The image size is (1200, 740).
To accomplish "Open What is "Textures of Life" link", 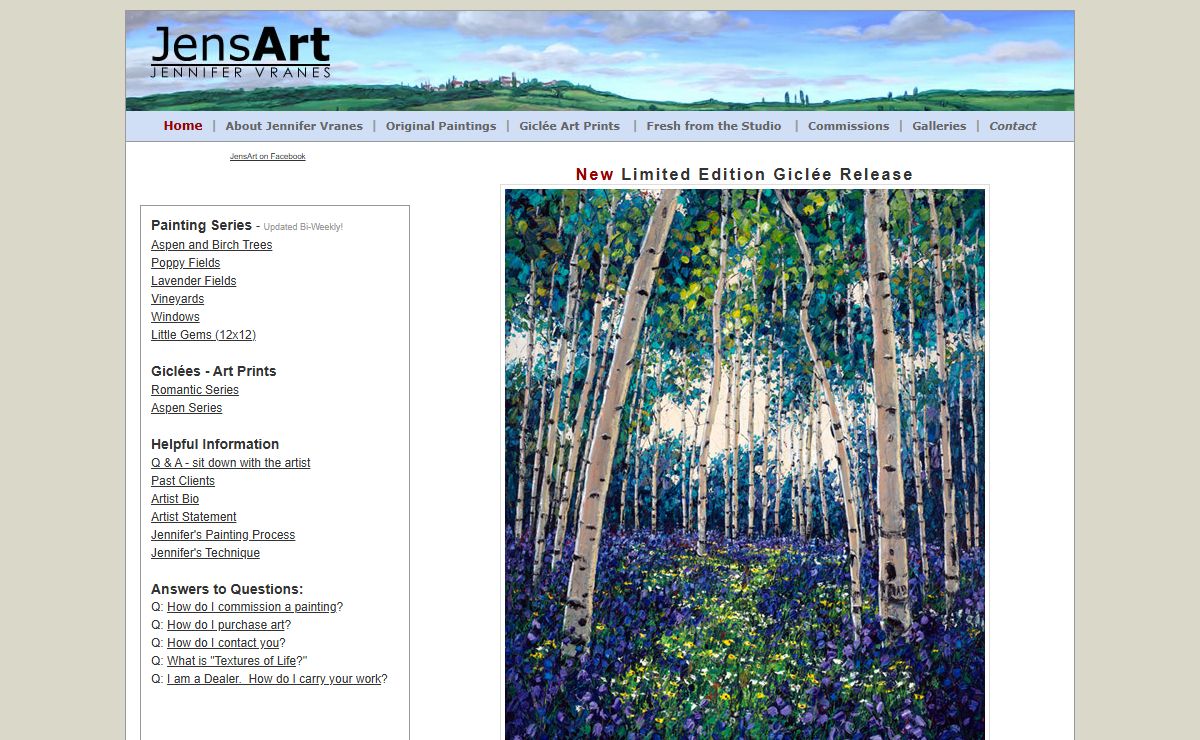I will [x=234, y=661].
